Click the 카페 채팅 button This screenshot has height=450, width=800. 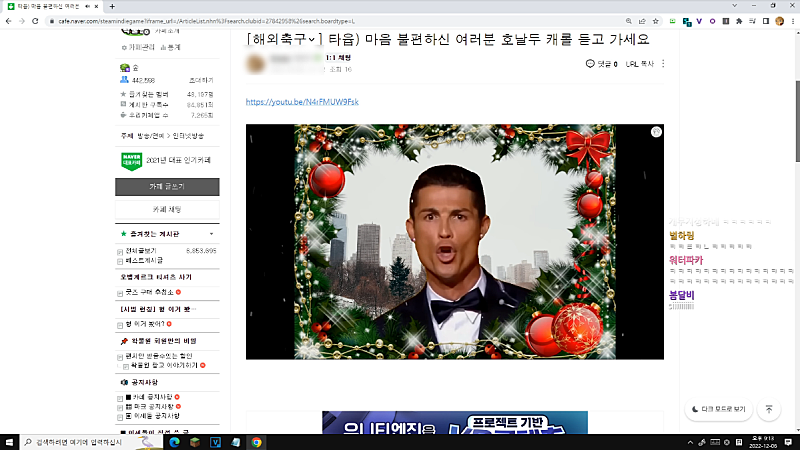[x=167, y=210]
